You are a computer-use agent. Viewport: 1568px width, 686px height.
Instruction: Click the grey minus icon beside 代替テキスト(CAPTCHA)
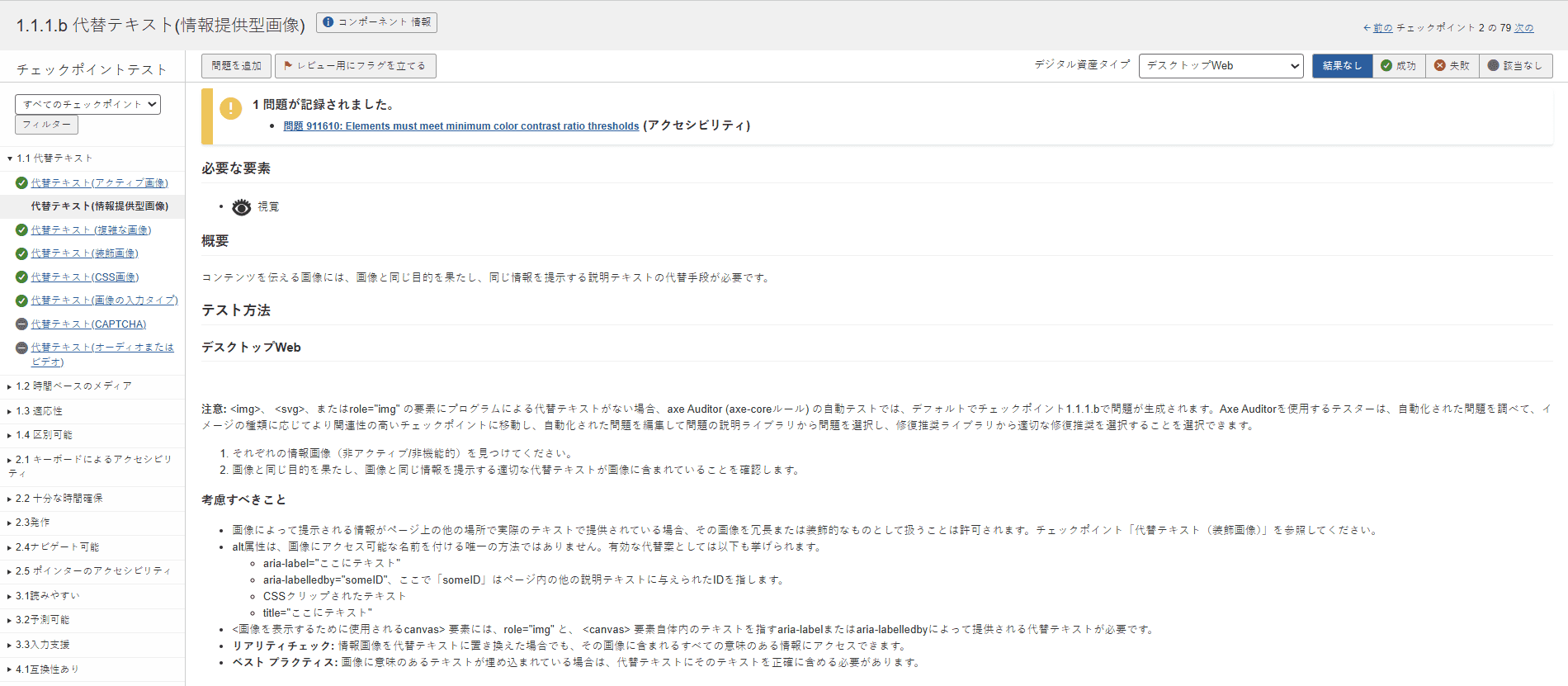pyautogui.click(x=22, y=324)
